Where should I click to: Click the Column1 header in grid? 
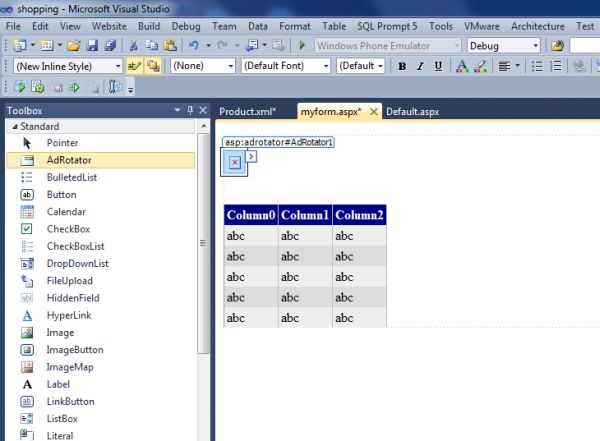click(305, 215)
